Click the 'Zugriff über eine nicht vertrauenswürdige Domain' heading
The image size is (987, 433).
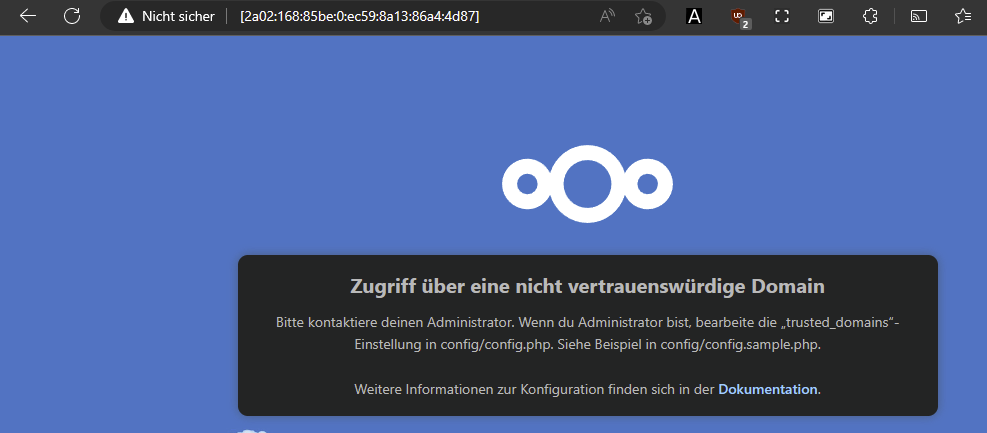587,286
